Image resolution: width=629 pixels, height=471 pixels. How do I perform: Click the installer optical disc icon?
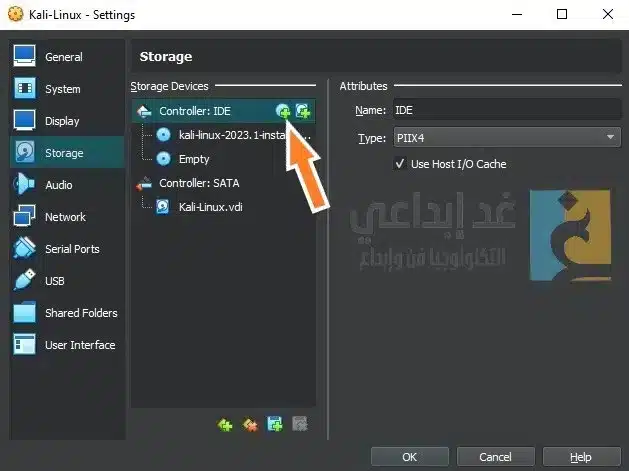coord(163,135)
